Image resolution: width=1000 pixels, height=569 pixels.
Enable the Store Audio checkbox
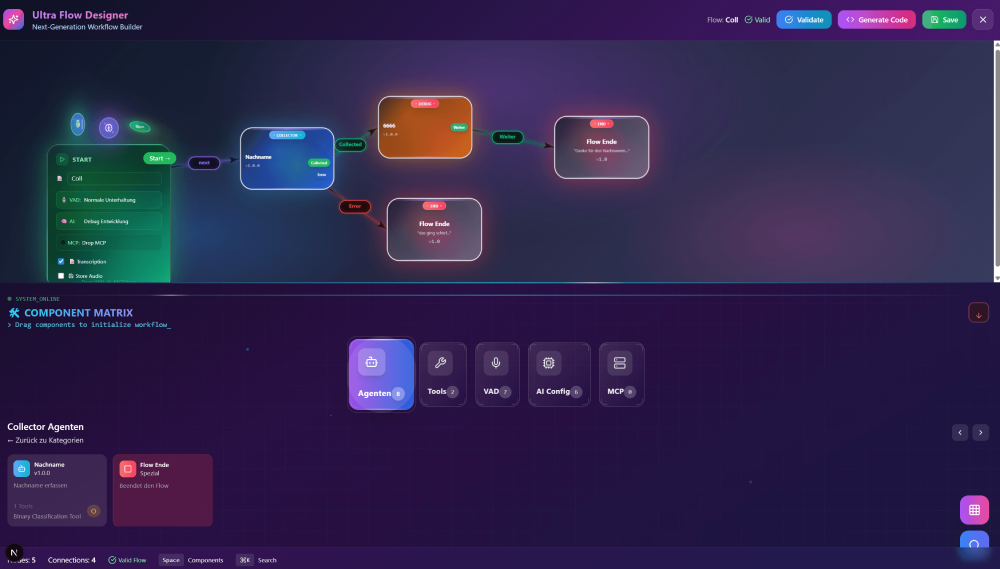pos(61,275)
